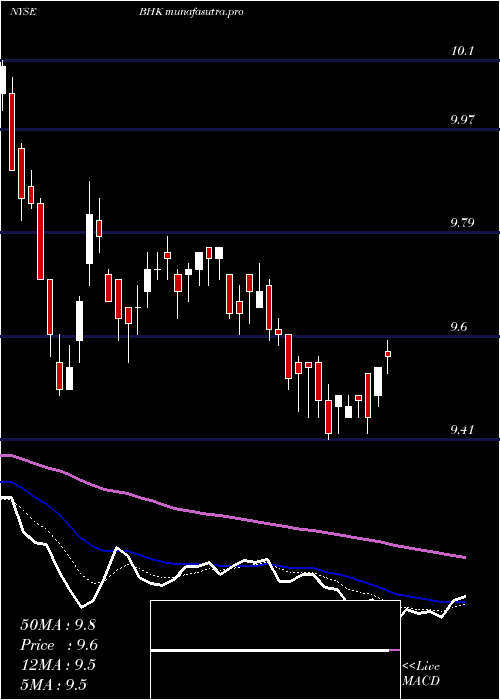Click the first white candlestick near 10.1
The image size is (500, 700).
tap(3, 80)
